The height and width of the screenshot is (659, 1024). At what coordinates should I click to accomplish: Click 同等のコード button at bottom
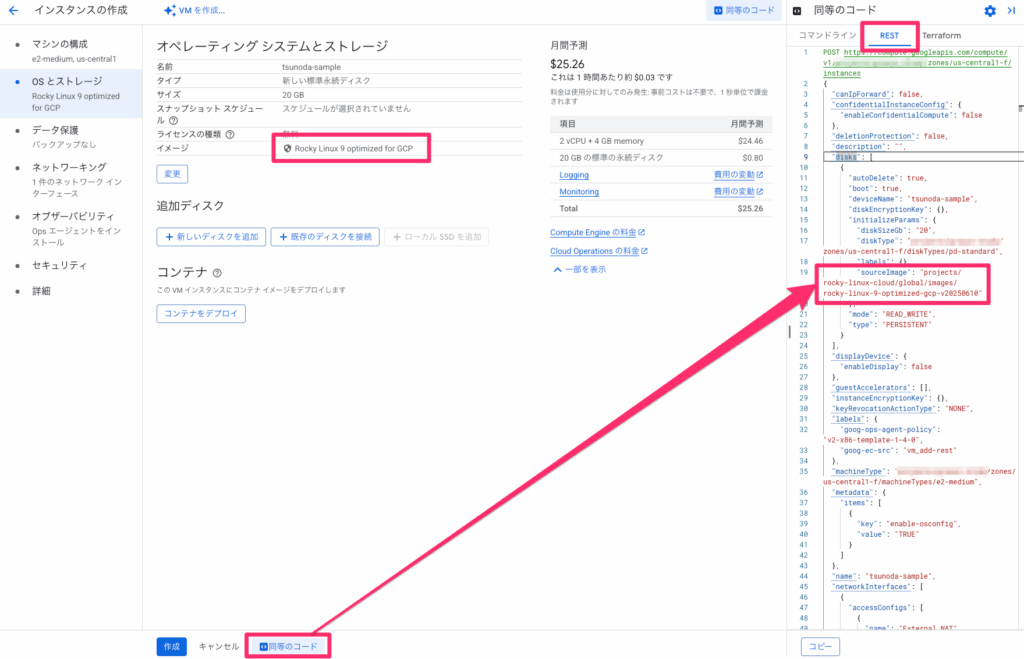click(288, 647)
